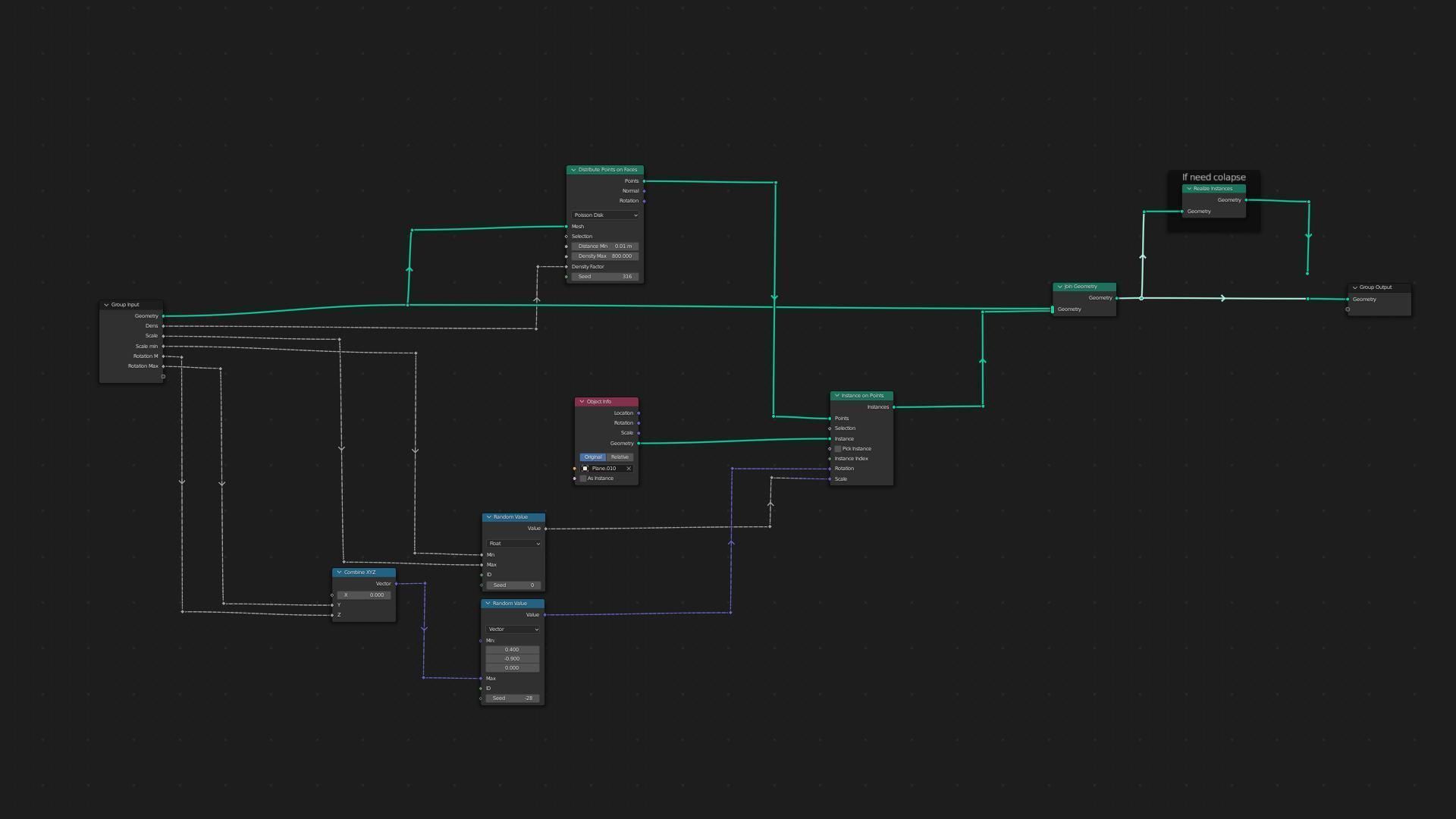Open the Poisson Disk distribution method dropdown
1456x819 pixels.
[605, 215]
